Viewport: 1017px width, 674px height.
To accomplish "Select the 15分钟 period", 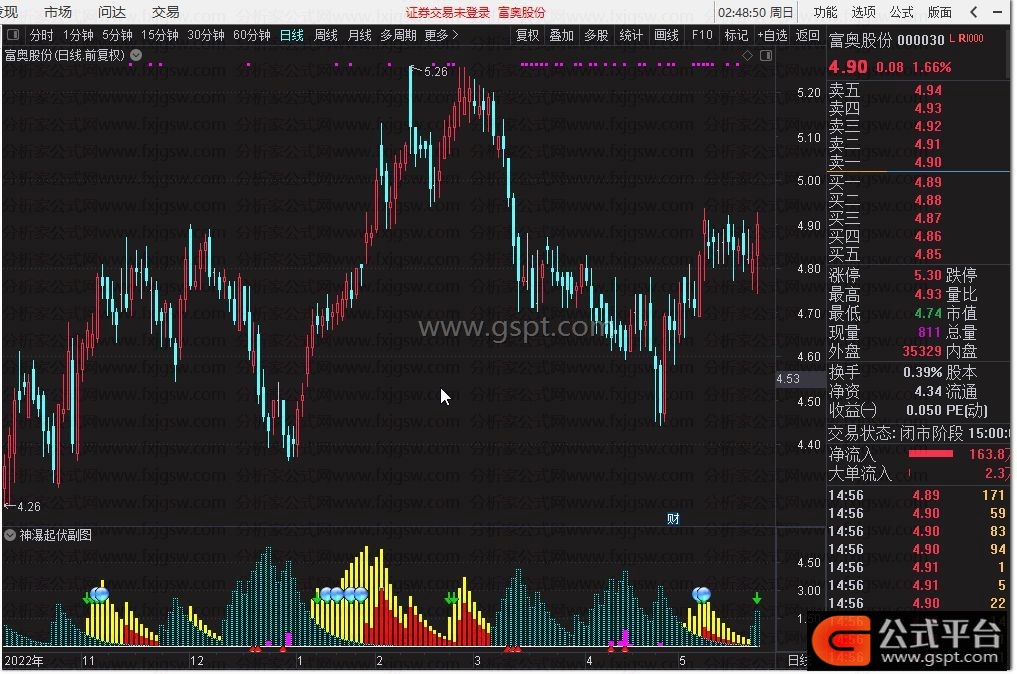I will [160, 35].
